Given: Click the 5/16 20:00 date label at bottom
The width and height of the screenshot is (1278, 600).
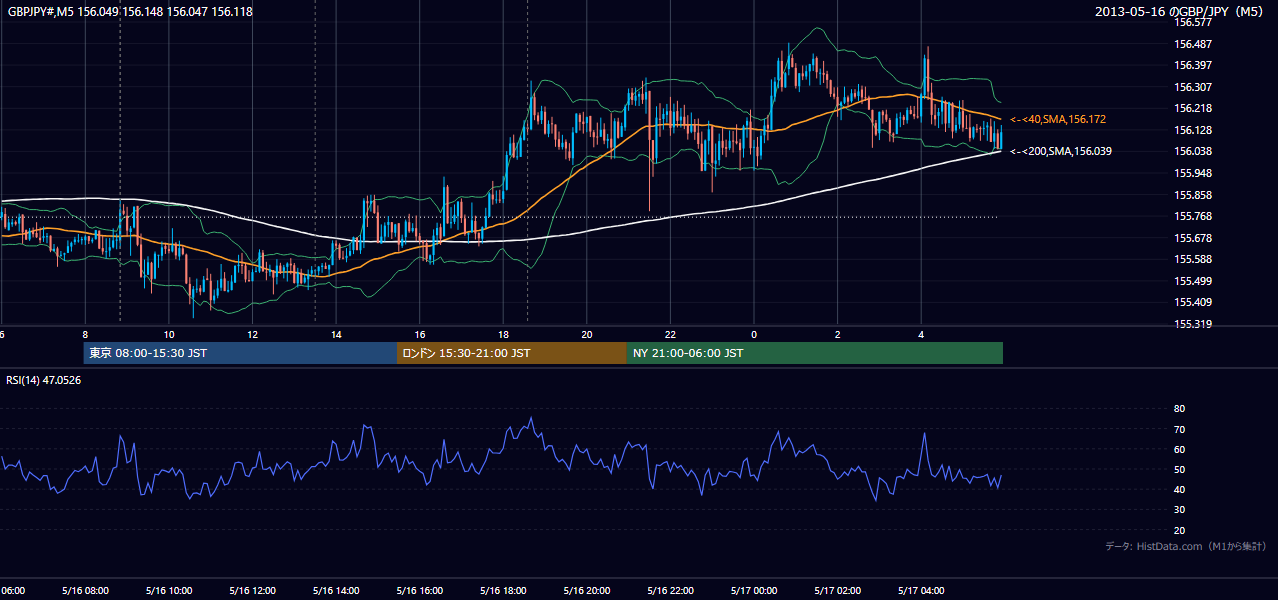Looking at the screenshot, I should pyautogui.click(x=587, y=590).
